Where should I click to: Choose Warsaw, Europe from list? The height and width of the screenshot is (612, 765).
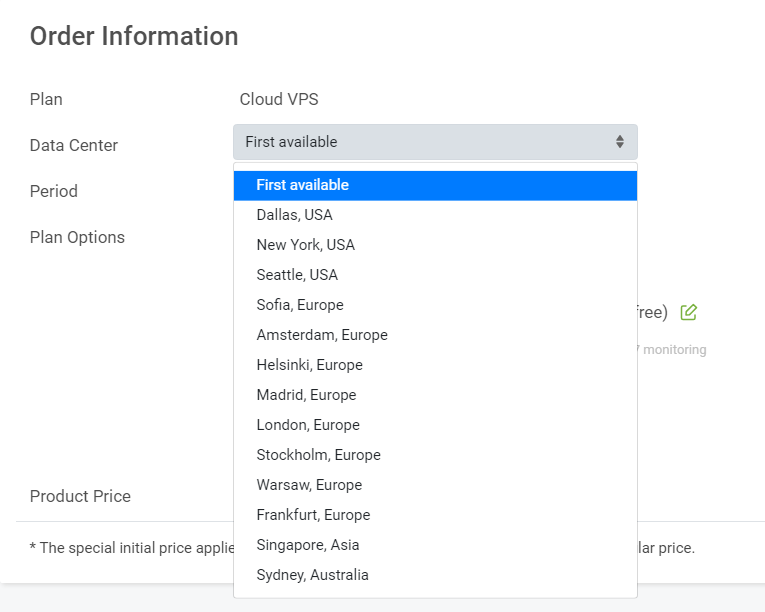[309, 485]
